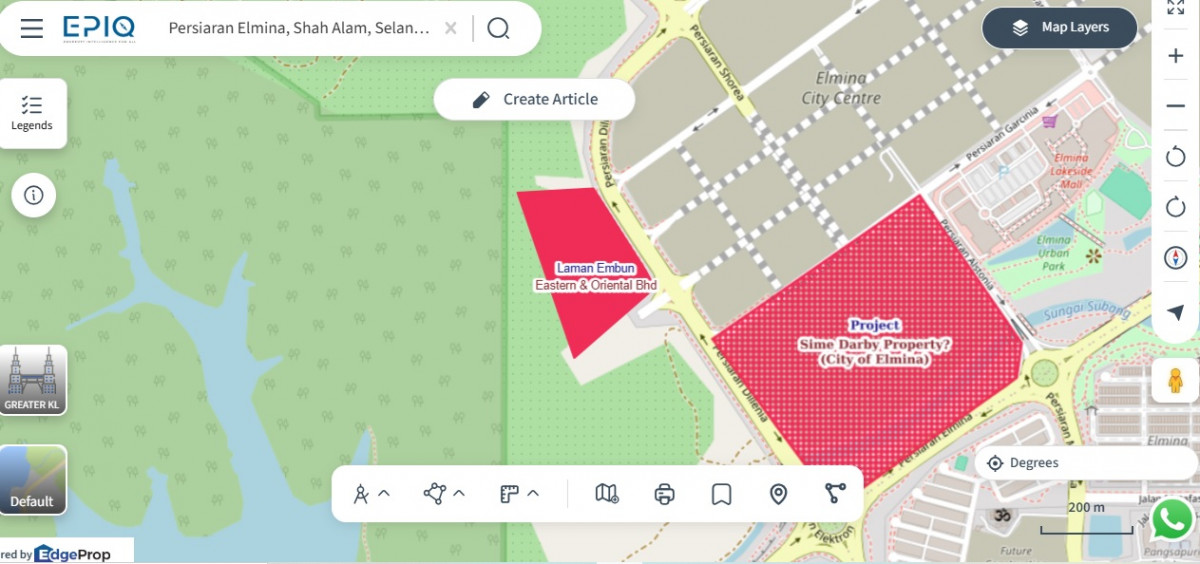Open the info circle icon
The image size is (1200, 564).
[x=33, y=195]
